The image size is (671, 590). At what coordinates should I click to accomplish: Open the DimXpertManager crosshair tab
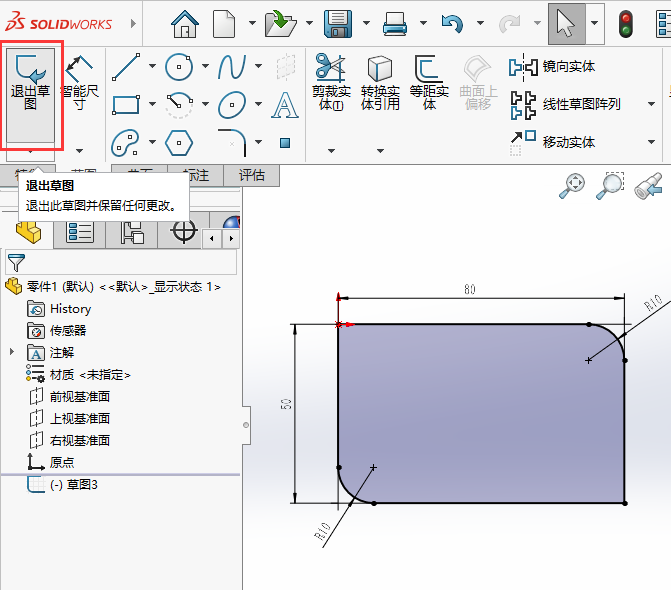coord(184,231)
